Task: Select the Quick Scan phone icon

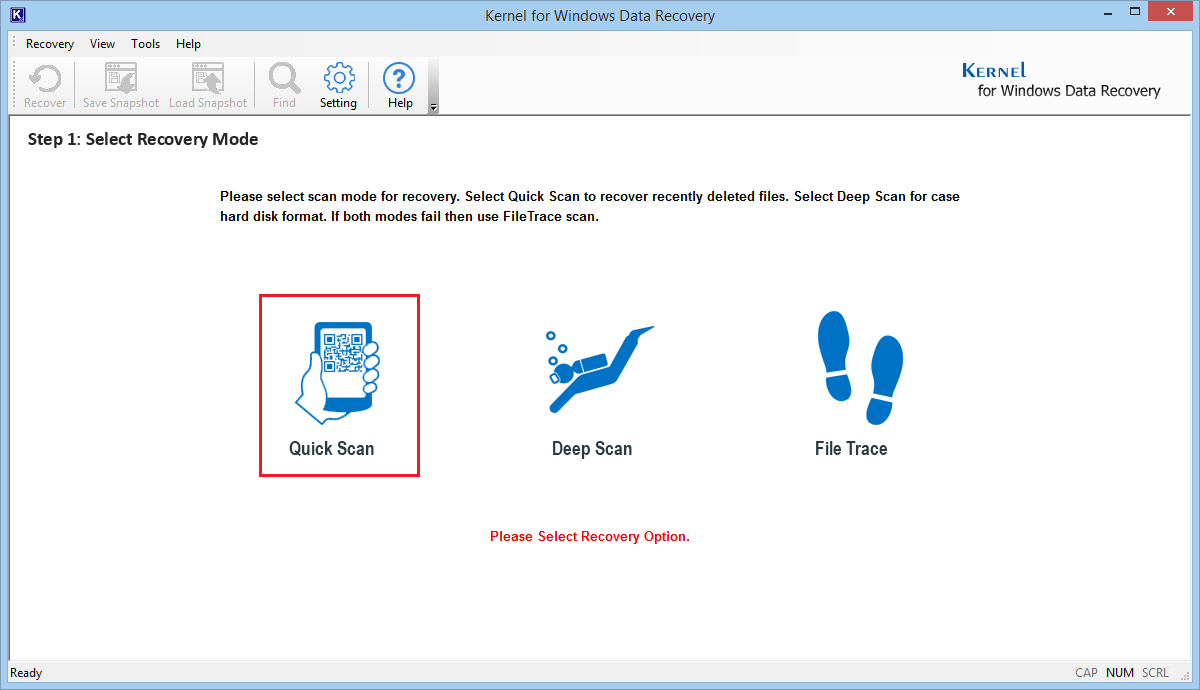Action: coord(339,373)
